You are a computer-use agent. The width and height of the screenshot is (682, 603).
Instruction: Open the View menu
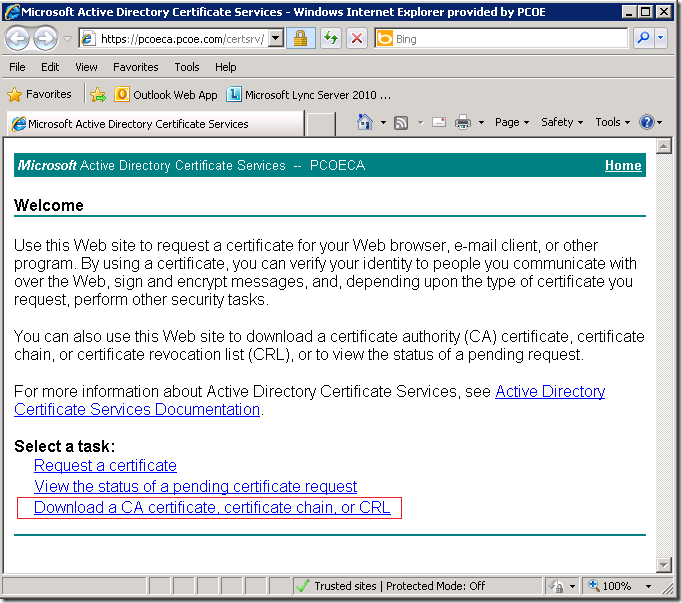86,67
